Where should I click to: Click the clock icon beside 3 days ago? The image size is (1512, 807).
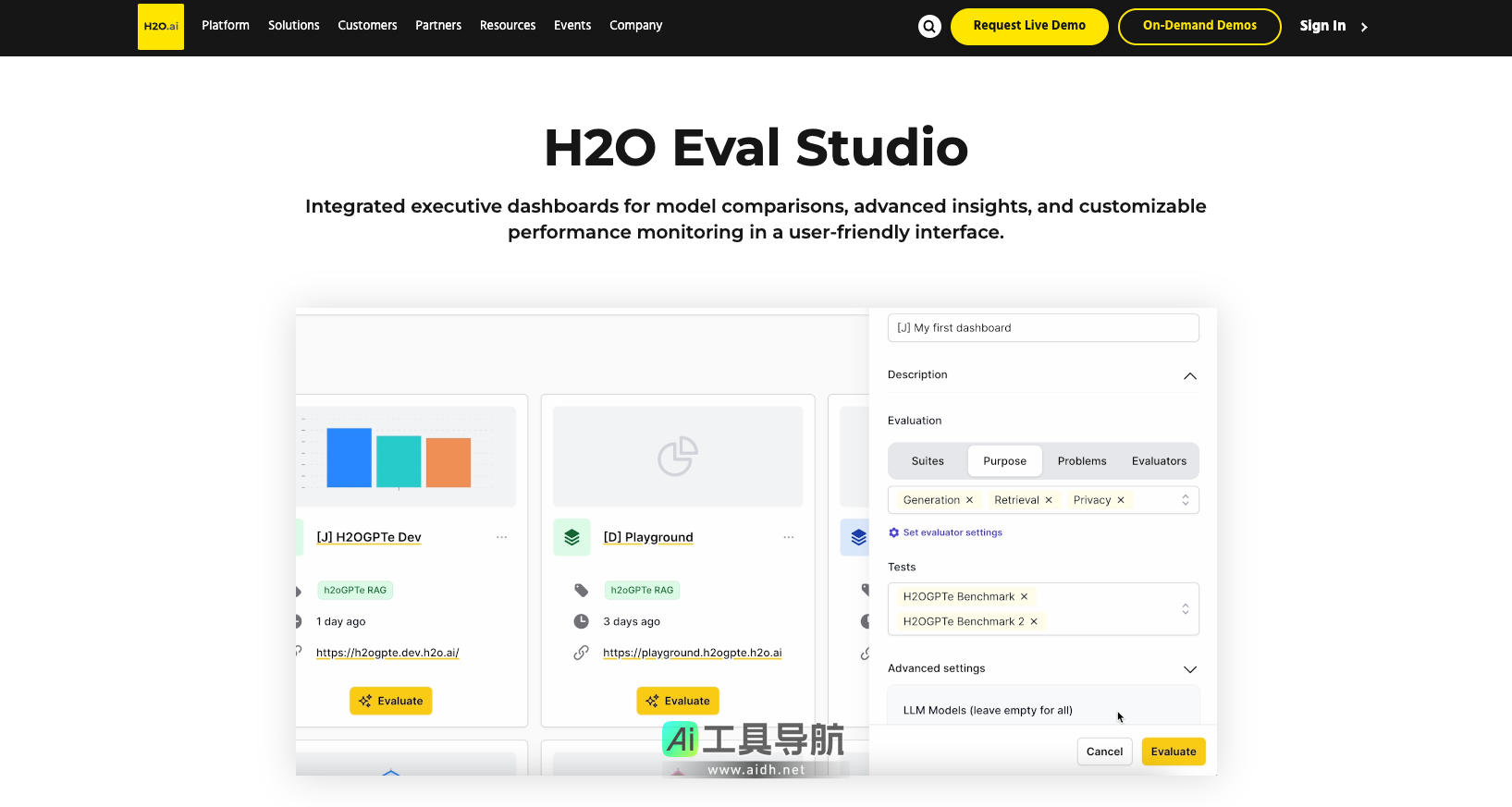point(581,621)
